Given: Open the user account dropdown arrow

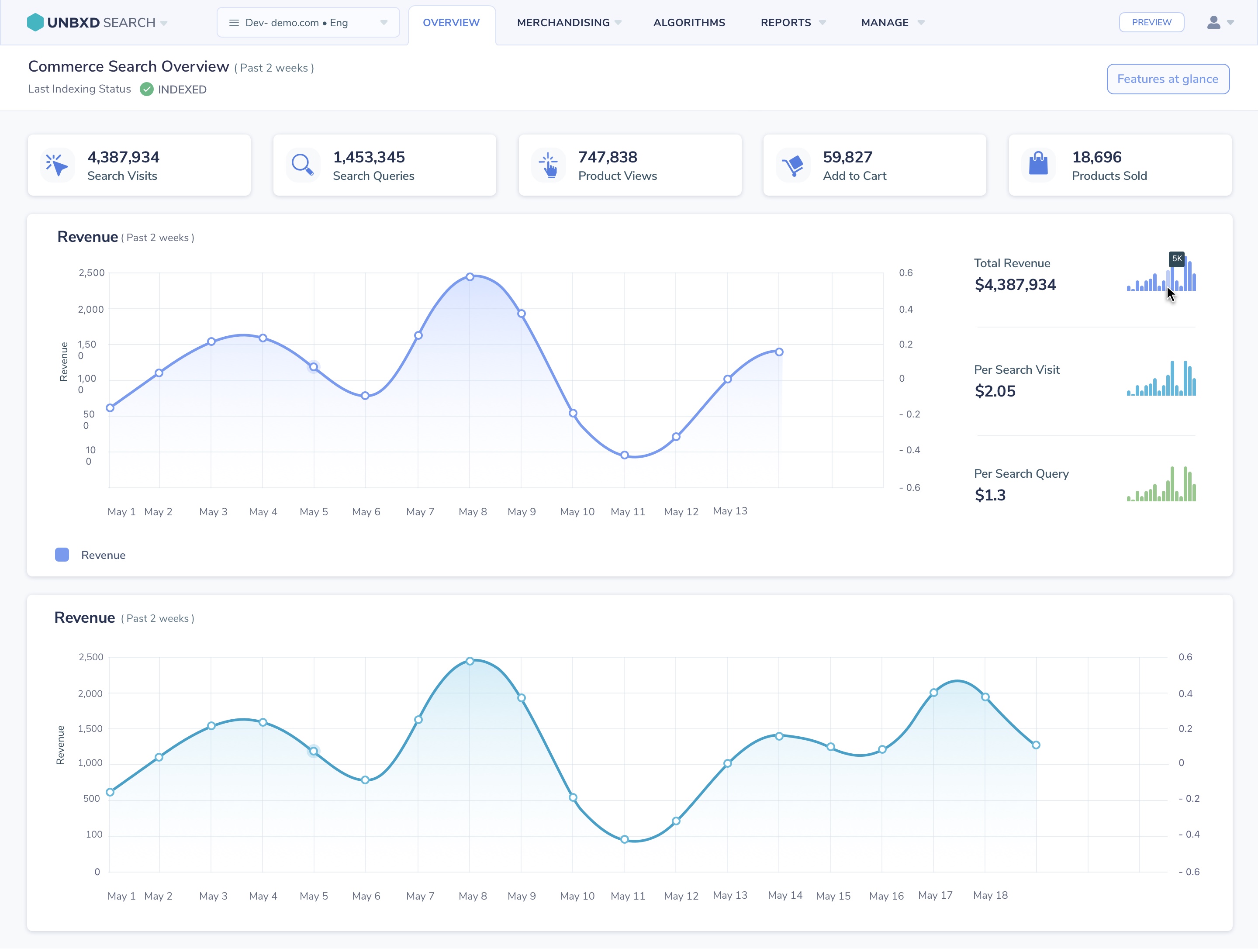Looking at the screenshot, I should click(1231, 23).
